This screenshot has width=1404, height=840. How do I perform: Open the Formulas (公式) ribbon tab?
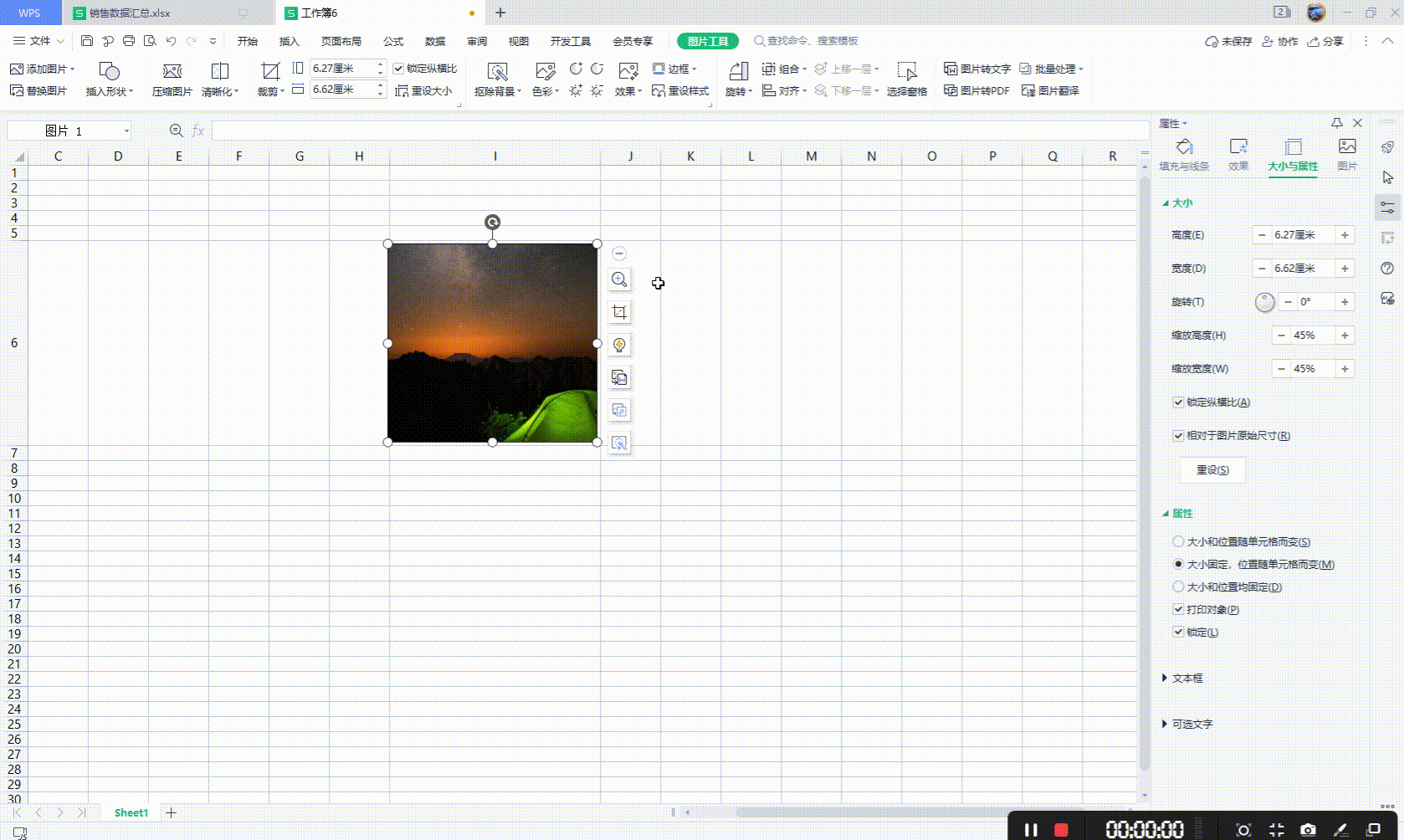[x=393, y=41]
